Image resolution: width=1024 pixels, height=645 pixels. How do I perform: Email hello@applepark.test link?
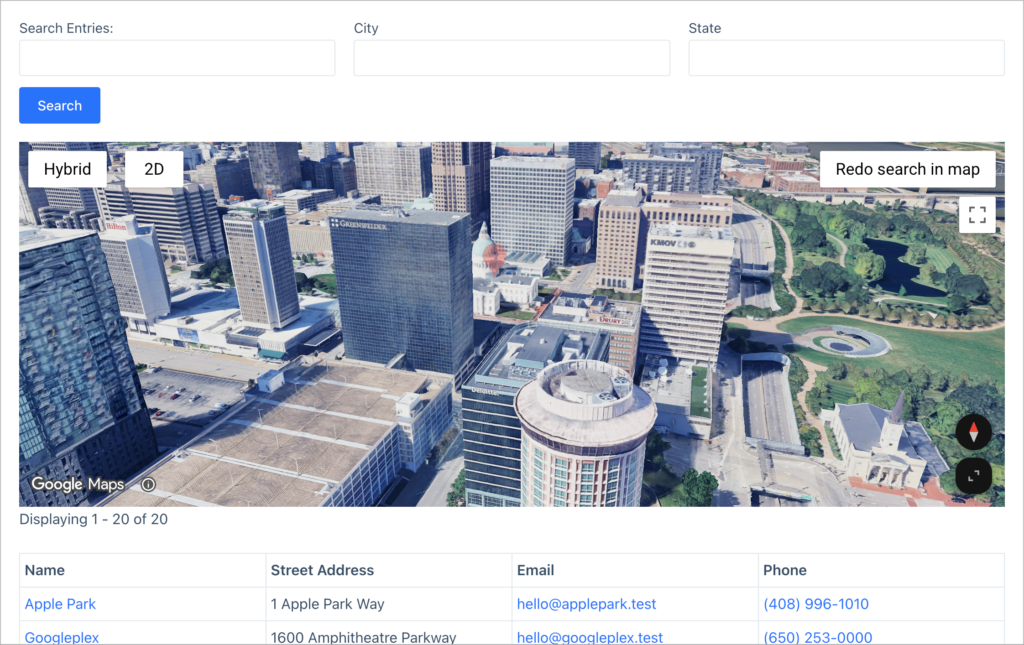(x=586, y=604)
